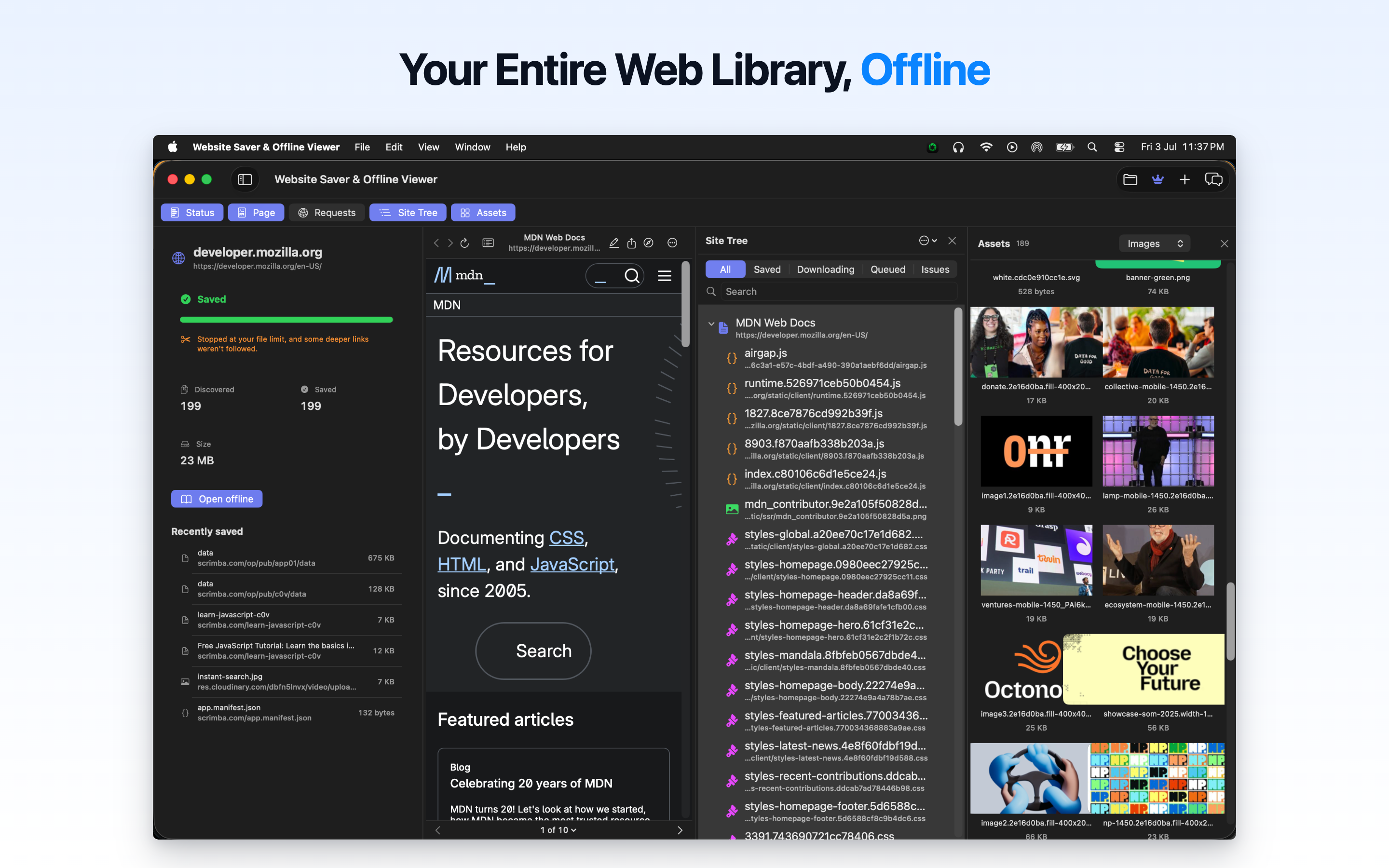Click the Assets panel scrollbar
This screenshot has width=1389, height=868.
point(1230,621)
